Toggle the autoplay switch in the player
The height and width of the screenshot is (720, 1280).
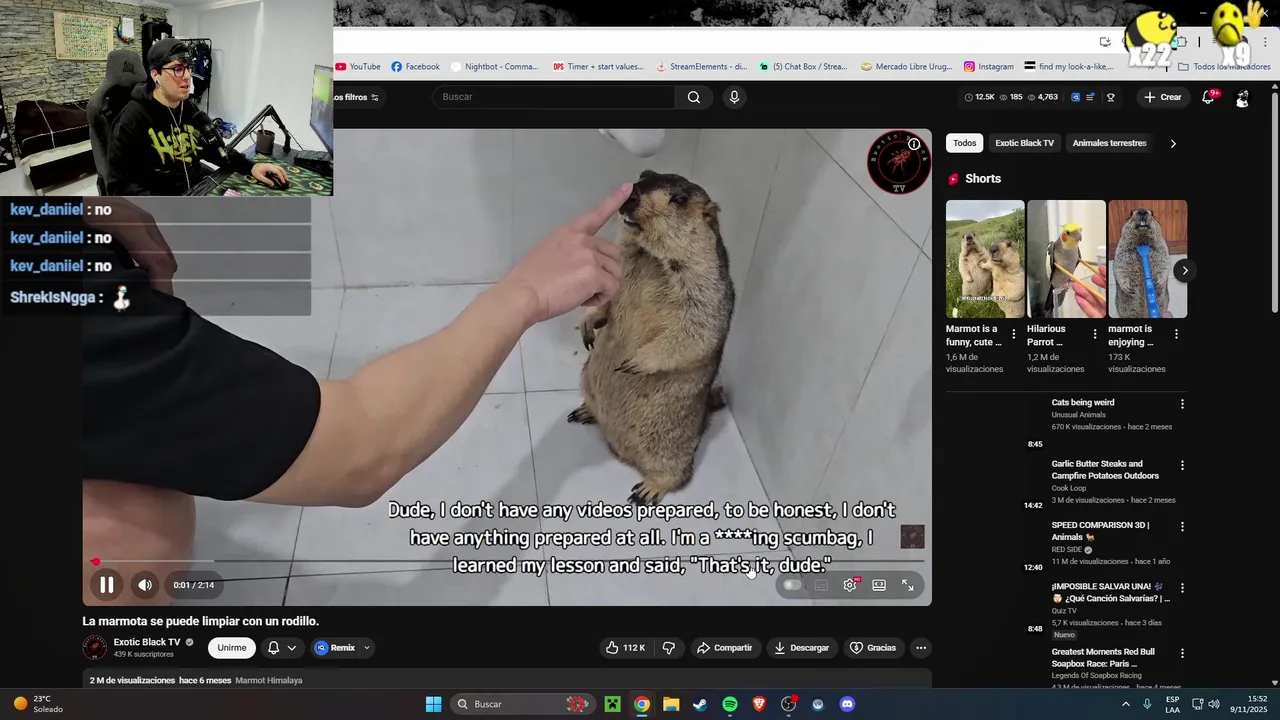coord(792,585)
